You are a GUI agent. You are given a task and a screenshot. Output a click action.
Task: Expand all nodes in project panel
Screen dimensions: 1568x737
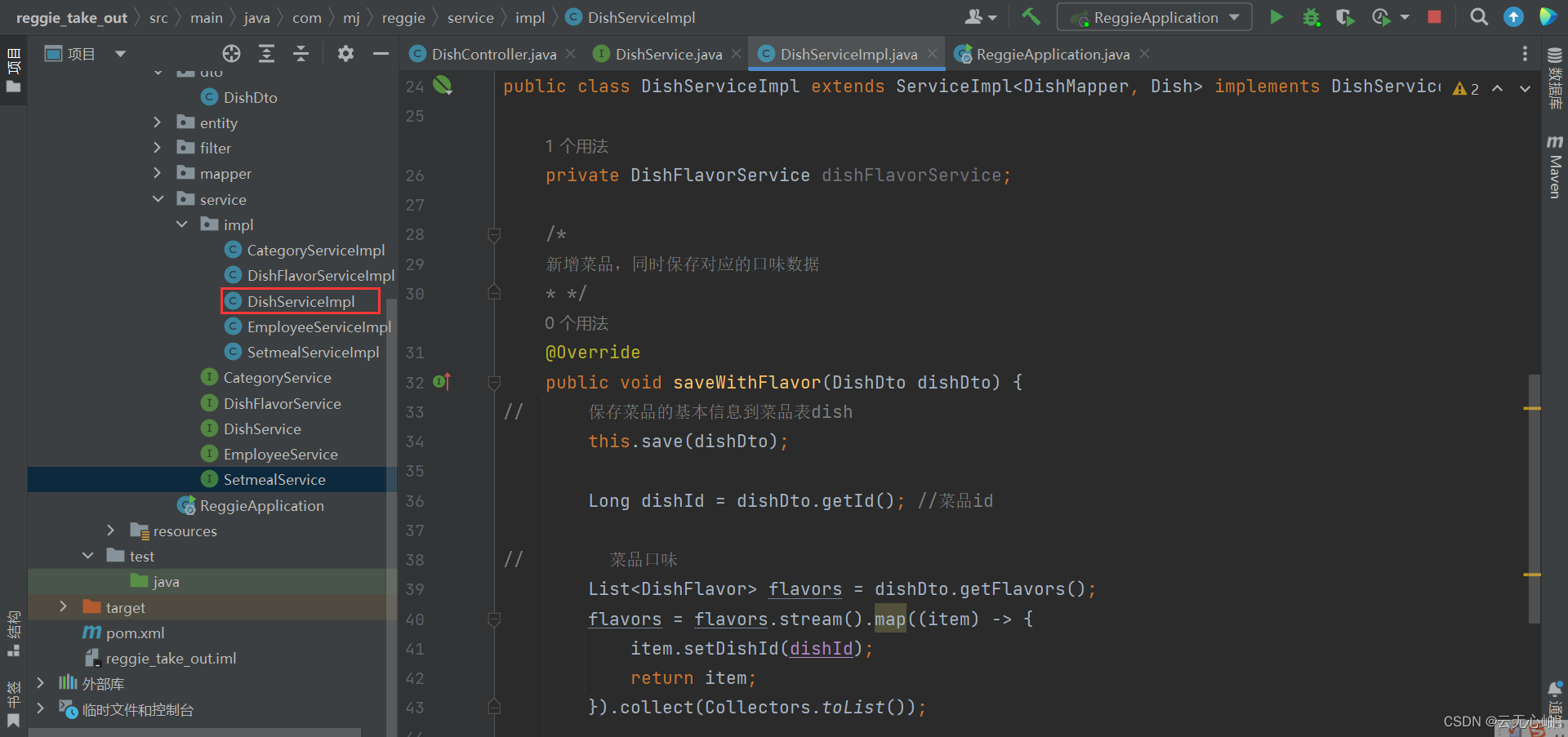click(x=266, y=54)
